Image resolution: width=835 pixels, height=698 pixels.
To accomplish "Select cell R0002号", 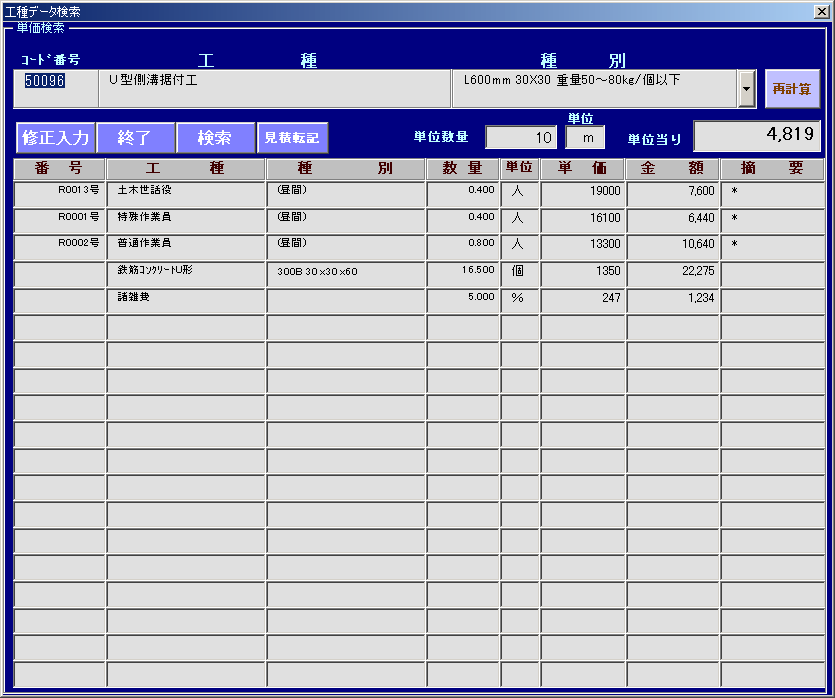I will [59, 248].
